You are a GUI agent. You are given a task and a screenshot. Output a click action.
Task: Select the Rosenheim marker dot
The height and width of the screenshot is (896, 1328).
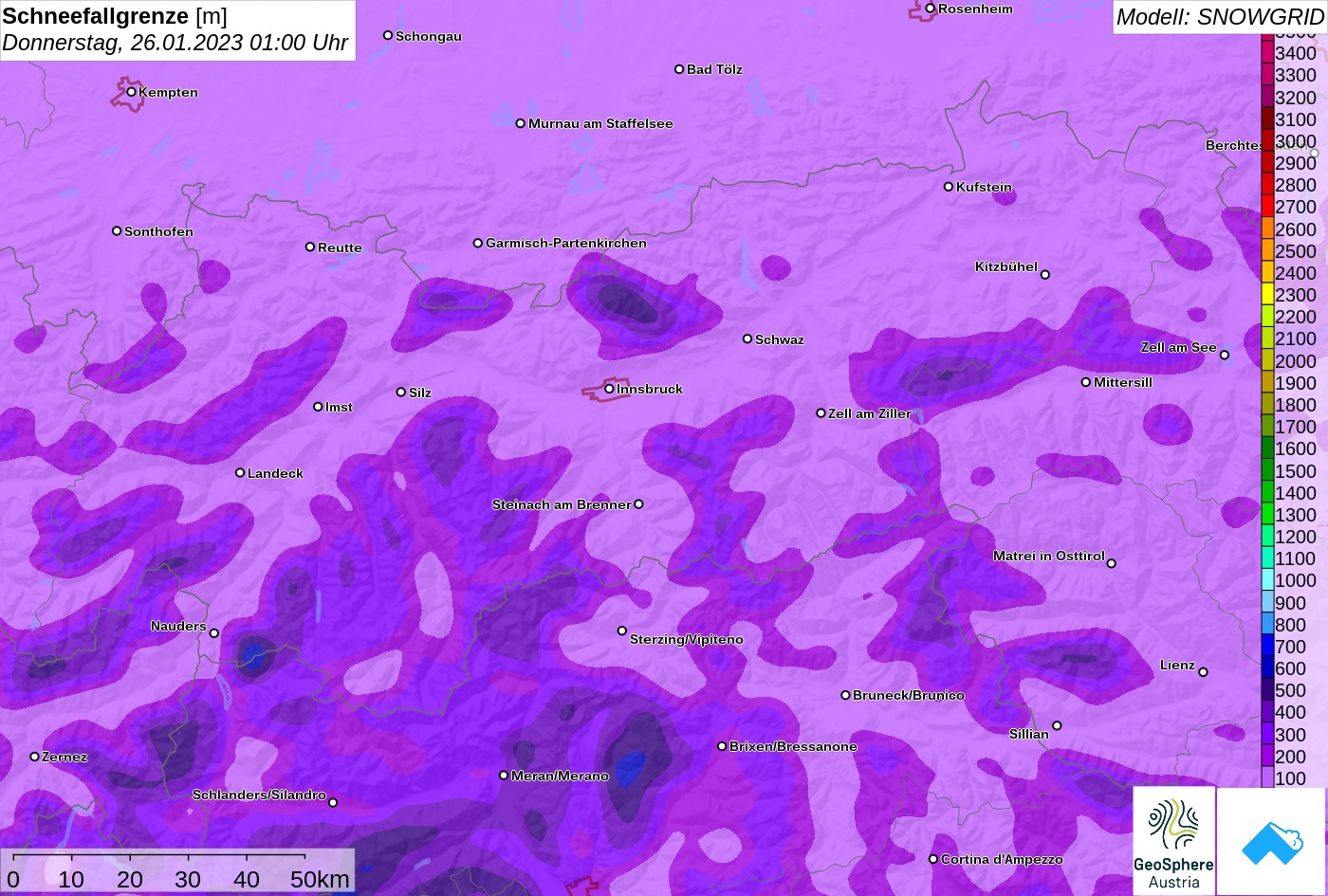click(x=931, y=9)
